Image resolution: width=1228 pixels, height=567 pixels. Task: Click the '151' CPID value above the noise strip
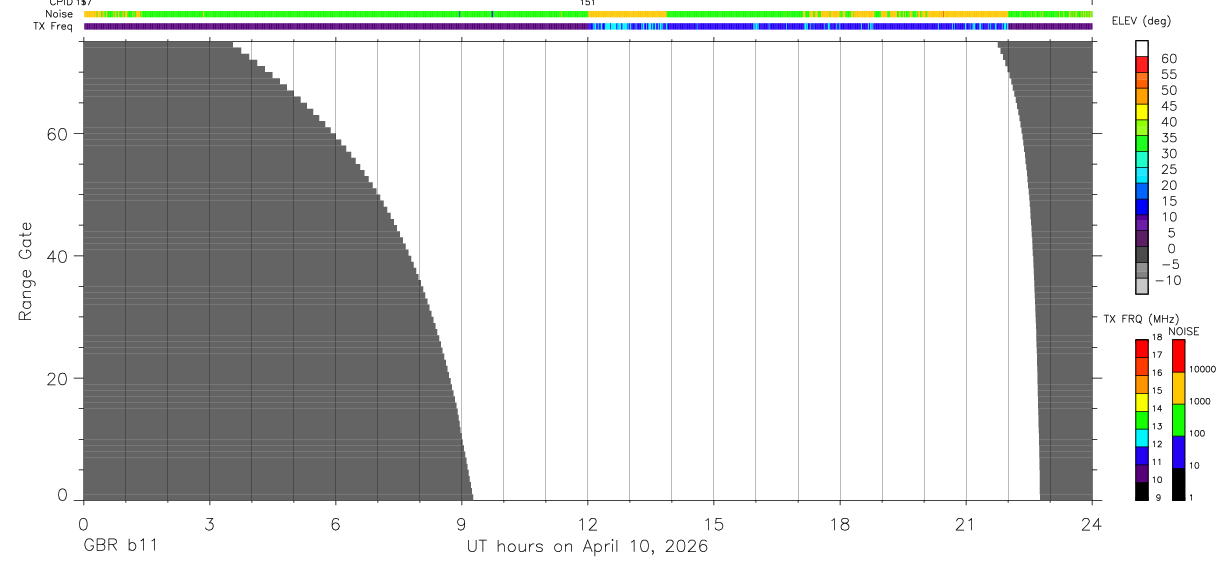click(x=588, y=3)
